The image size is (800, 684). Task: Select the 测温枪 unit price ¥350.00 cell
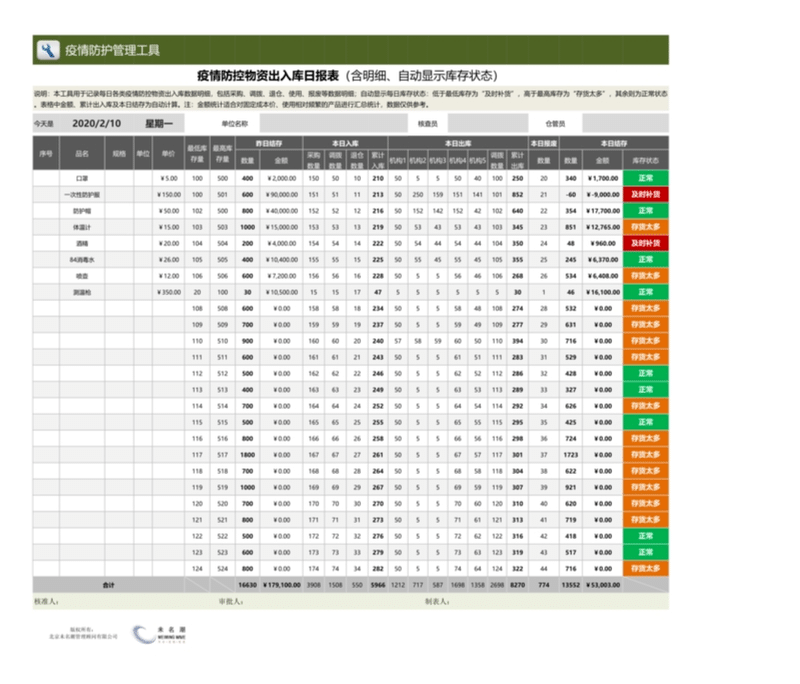(169, 292)
